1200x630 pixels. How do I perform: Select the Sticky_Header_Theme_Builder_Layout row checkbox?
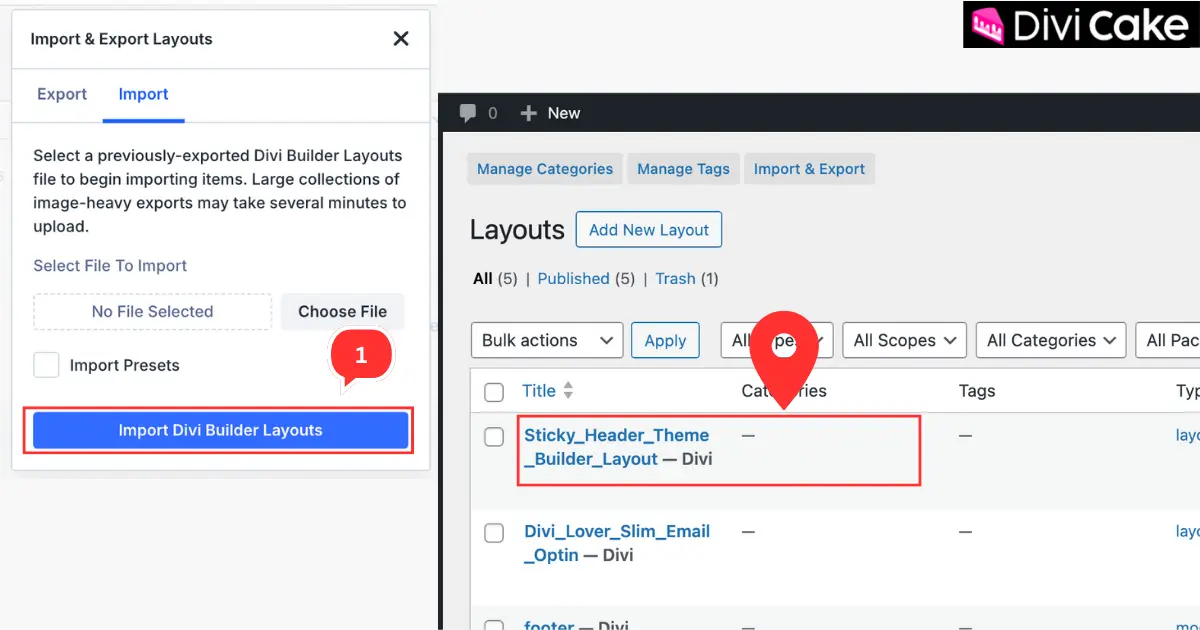click(x=494, y=437)
